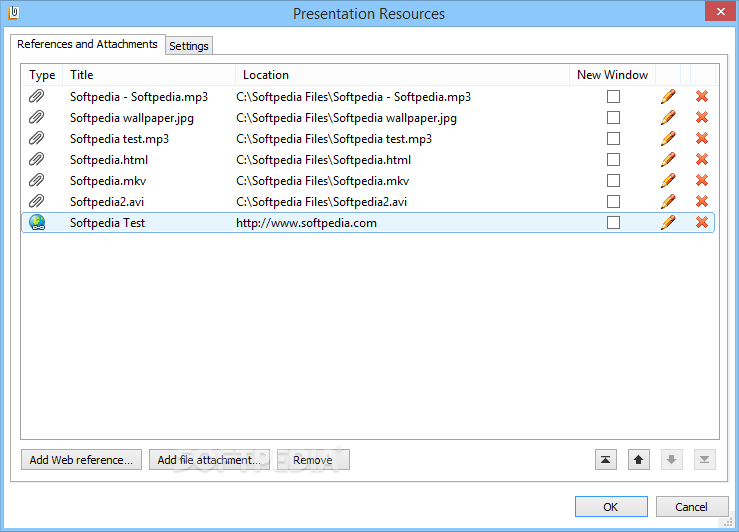Click the Remove button
This screenshot has height=532, width=739.
click(313, 459)
